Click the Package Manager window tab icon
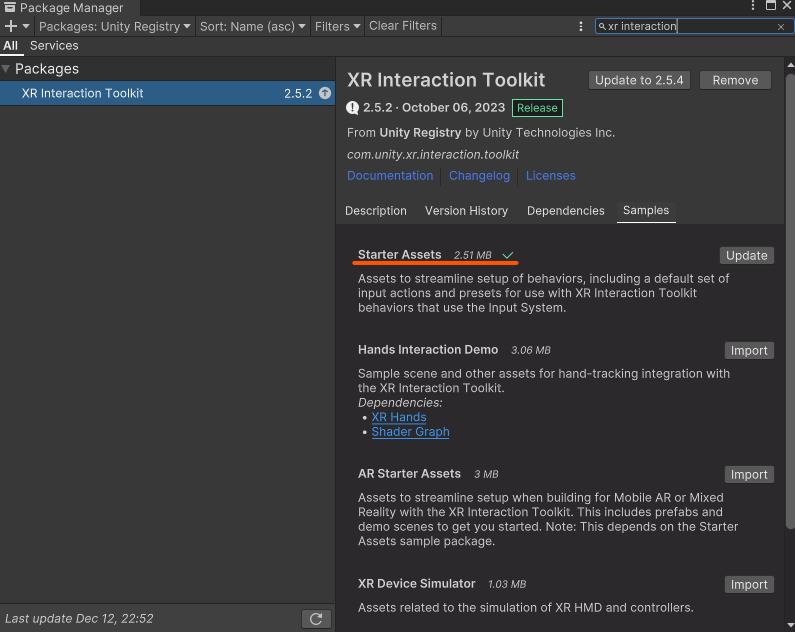Viewport: 795px width, 632px height. point(11,8)
